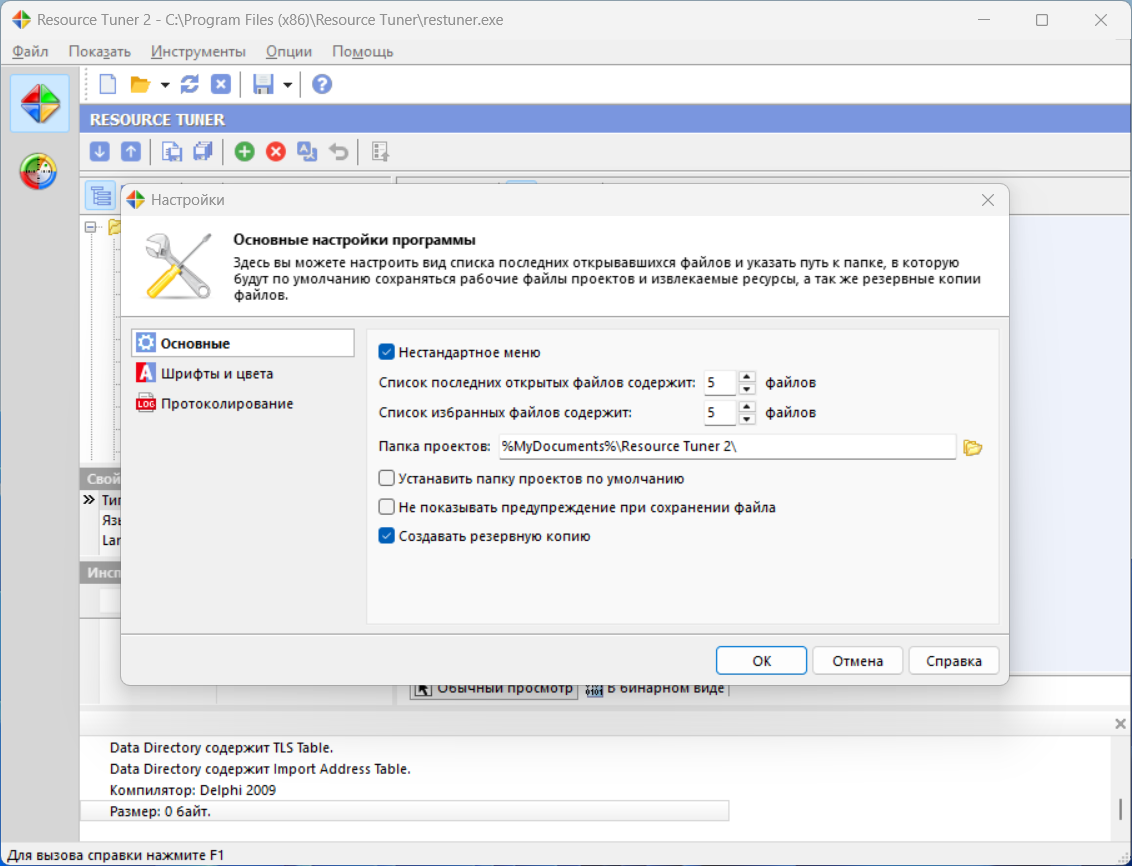This screenshot has height=866, width=1132.
Task: Open the Показать menu
Action: click(x=100, y=51)
